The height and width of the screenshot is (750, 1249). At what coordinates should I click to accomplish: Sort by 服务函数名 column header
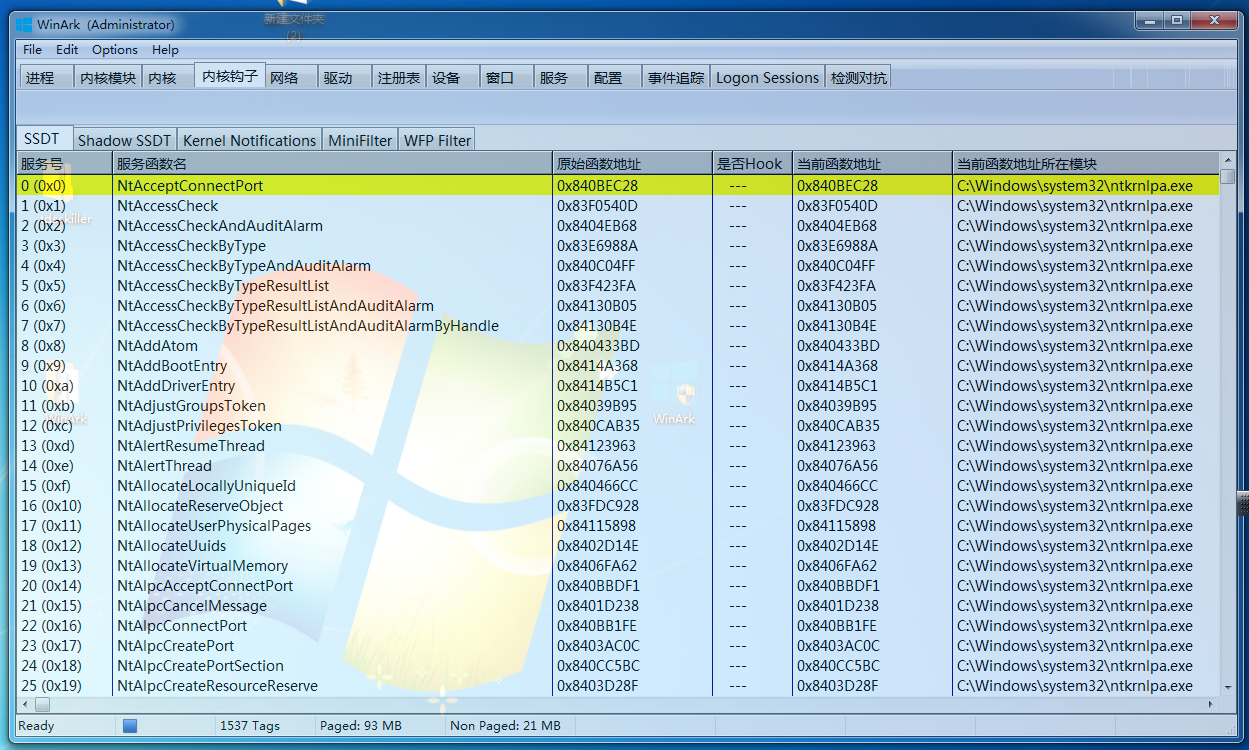(332, 163)
